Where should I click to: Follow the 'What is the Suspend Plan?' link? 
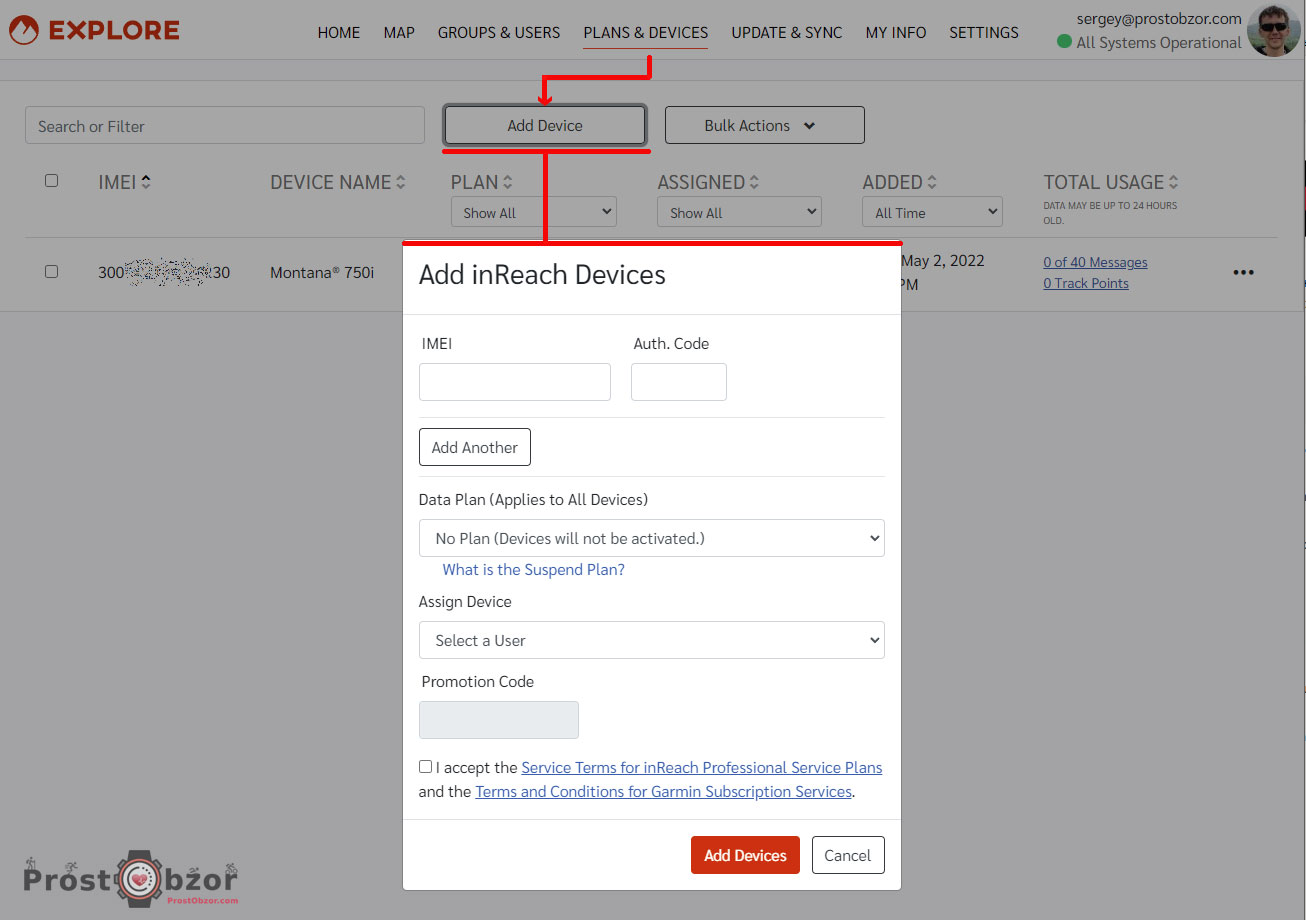coord(533,570)
